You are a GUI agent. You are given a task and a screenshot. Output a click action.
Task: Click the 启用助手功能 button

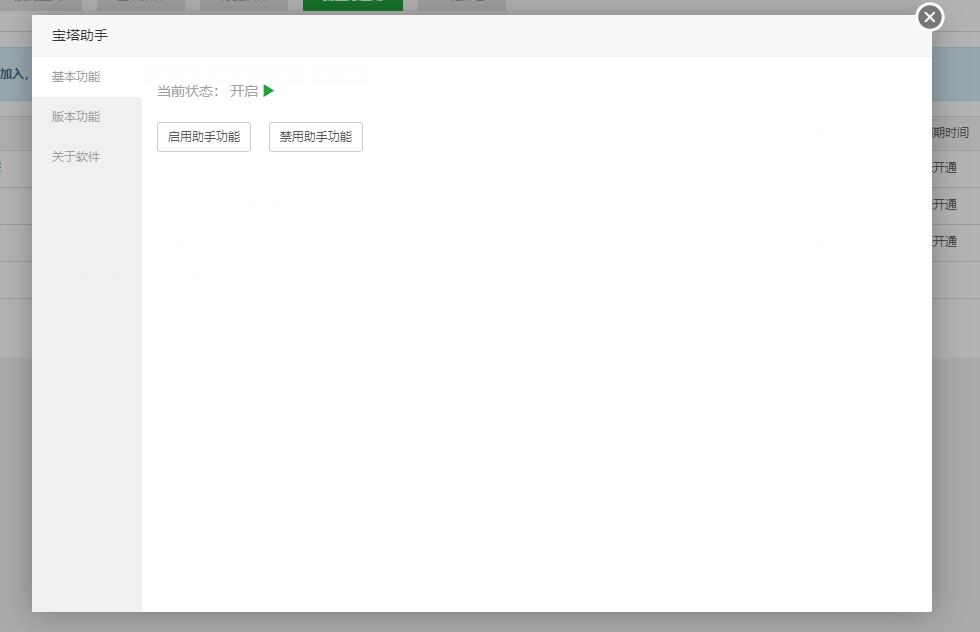tap(204, 137)
